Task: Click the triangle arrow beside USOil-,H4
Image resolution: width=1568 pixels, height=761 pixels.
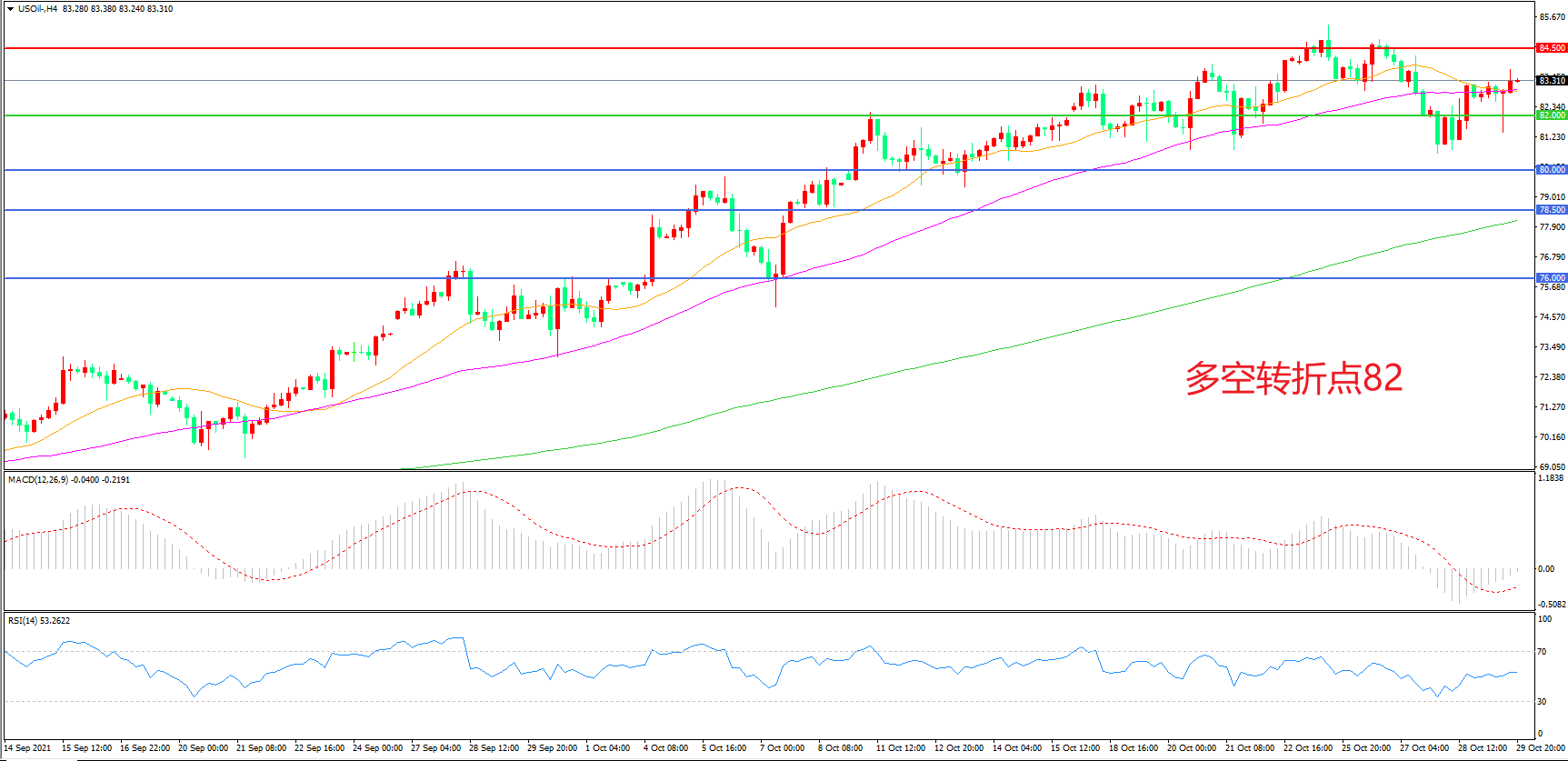Action: (10, 9)
